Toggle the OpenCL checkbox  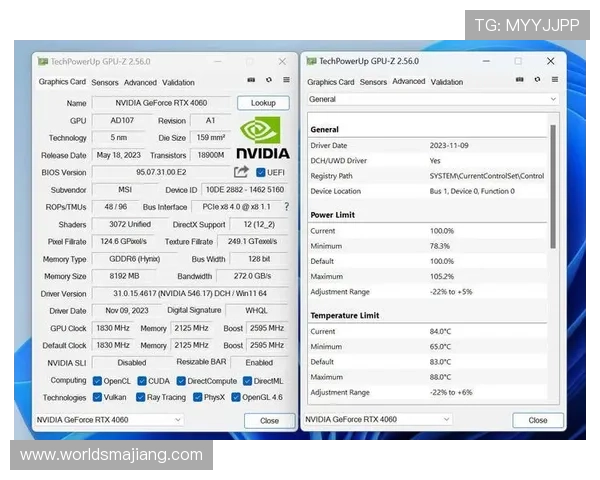click(97, 381)
